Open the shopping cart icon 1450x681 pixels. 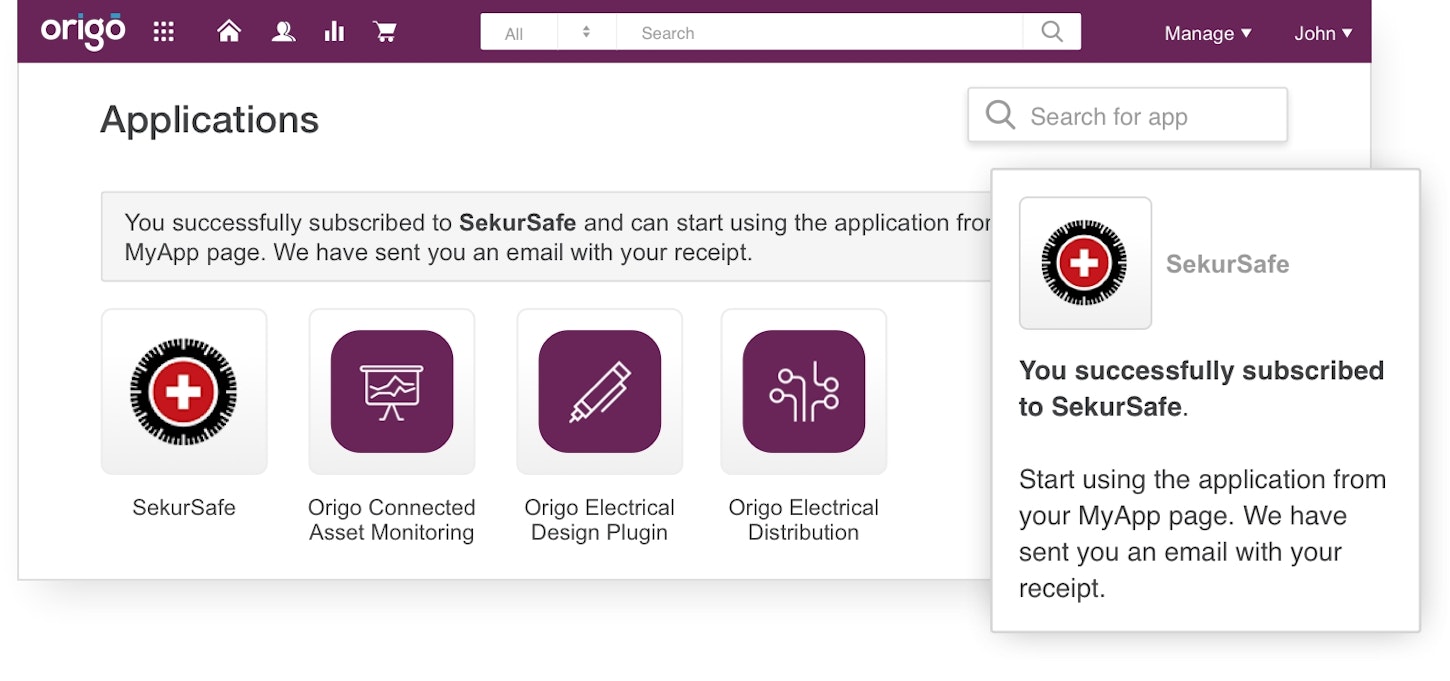point(384,32)
